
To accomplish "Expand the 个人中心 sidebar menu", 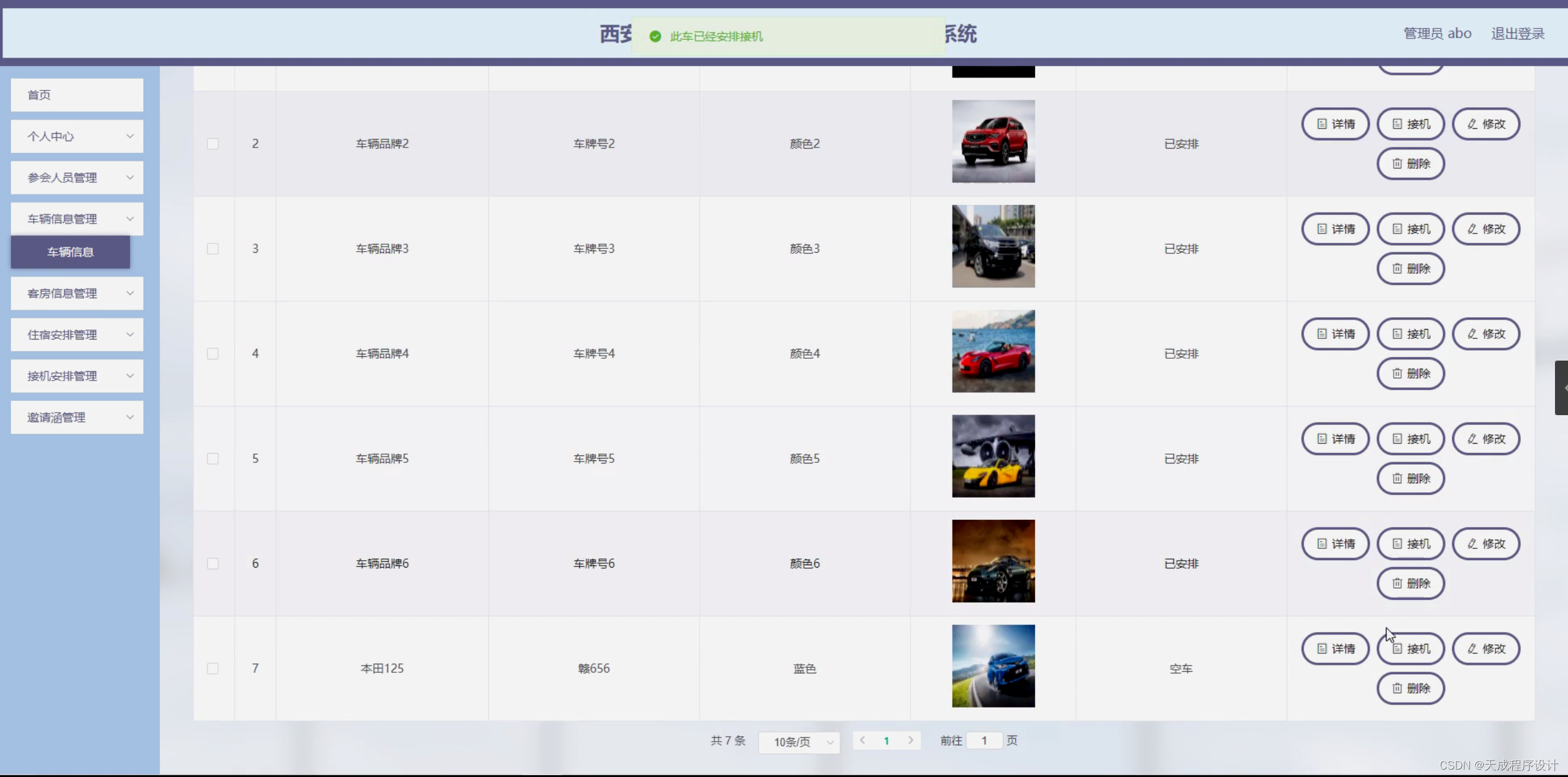I will point(77,136).
